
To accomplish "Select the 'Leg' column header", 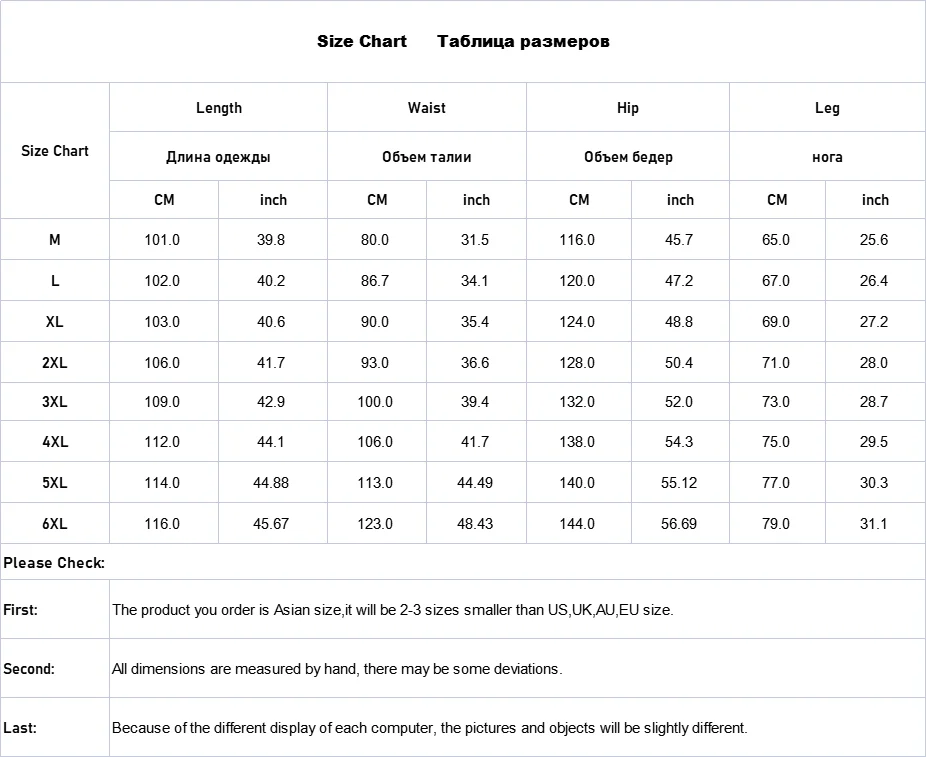I will [x=827, y=108].
